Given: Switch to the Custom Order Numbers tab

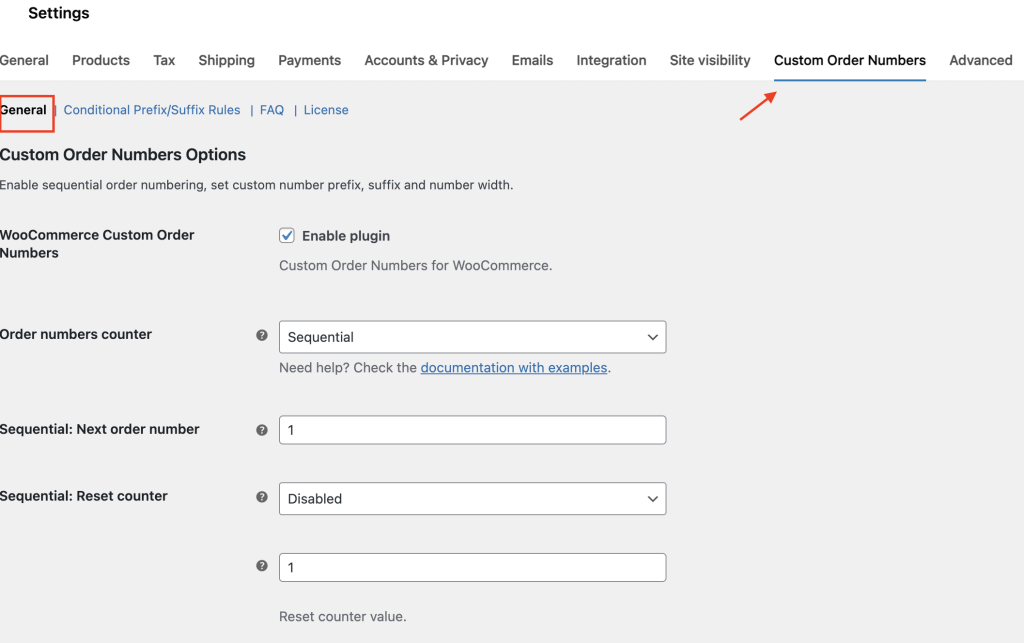Looking at the screenshot, I should tap(849, 60).
